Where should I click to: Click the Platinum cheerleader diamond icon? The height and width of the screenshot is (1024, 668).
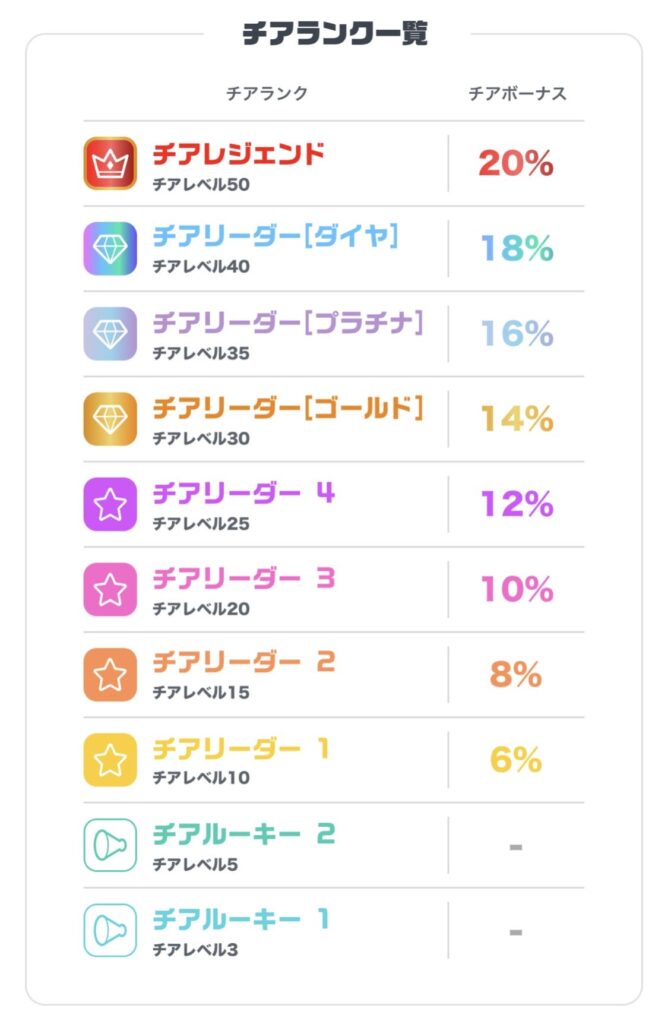110,333
